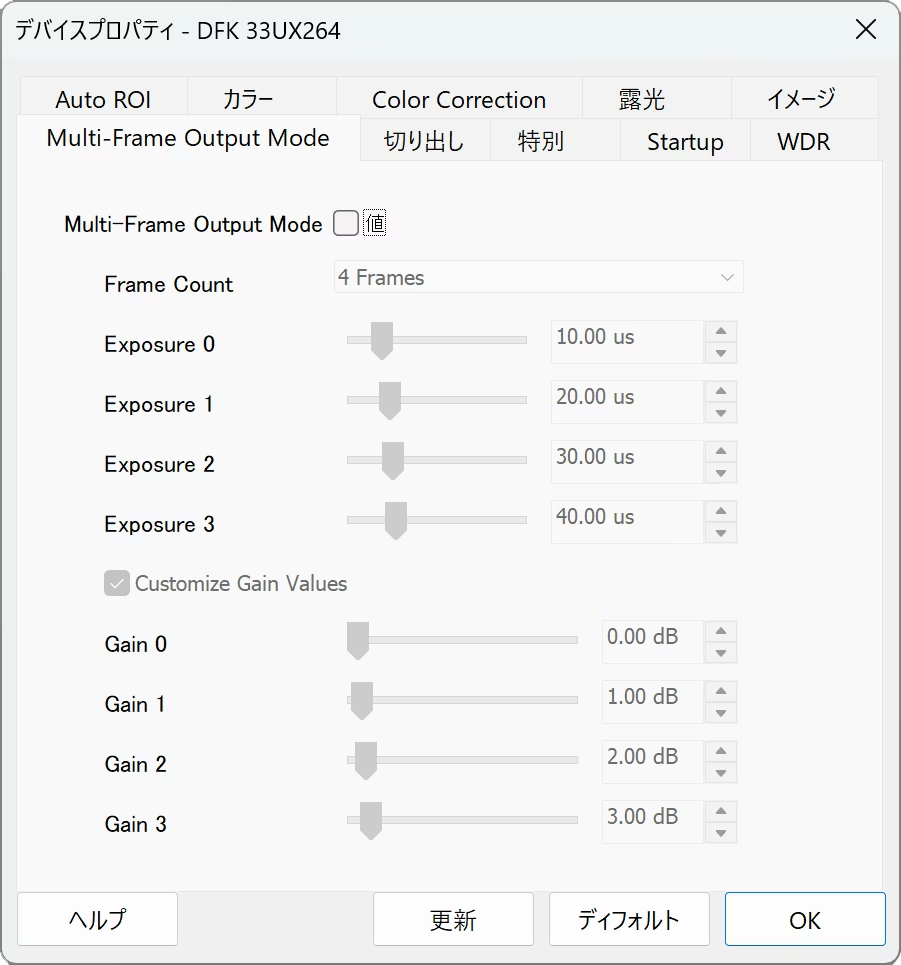Decrement Gain 3 using down arrow
The height and width of the screenshot is (965, 901).
tap(720, 833)
